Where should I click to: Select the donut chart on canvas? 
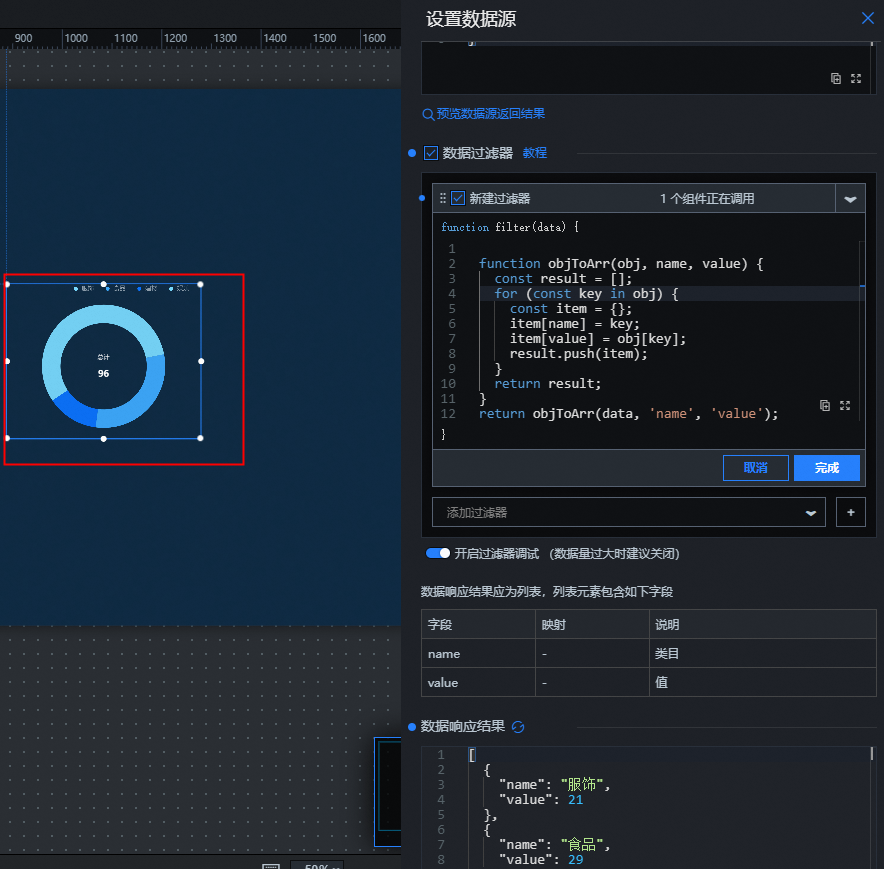(x=104, y=366)
